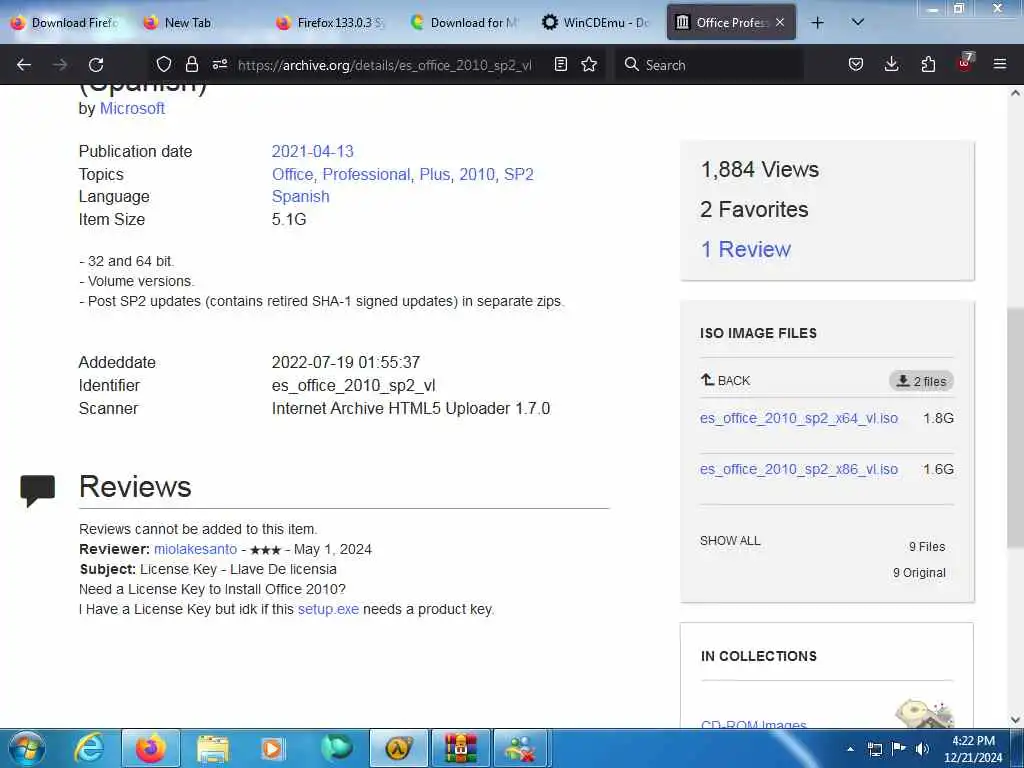Open Firefox from the taskbar
Screen dimensions: 1024x768
(151, 748)
